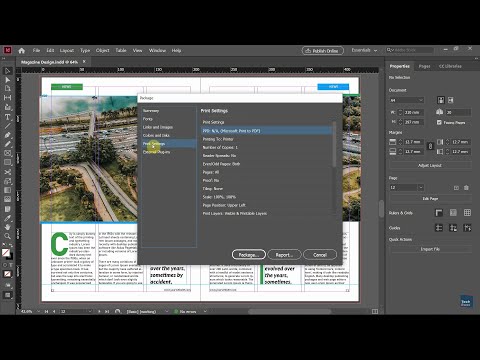Open the Object menu
The height and width of the screenshot is (360, 480).
click(x=102, y=50)
